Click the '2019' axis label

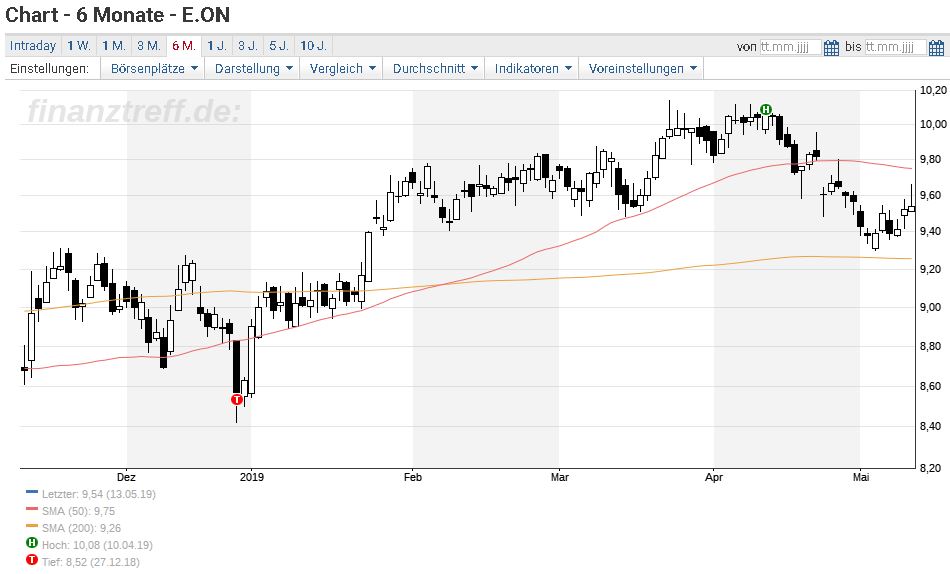[x=251, y=477]
